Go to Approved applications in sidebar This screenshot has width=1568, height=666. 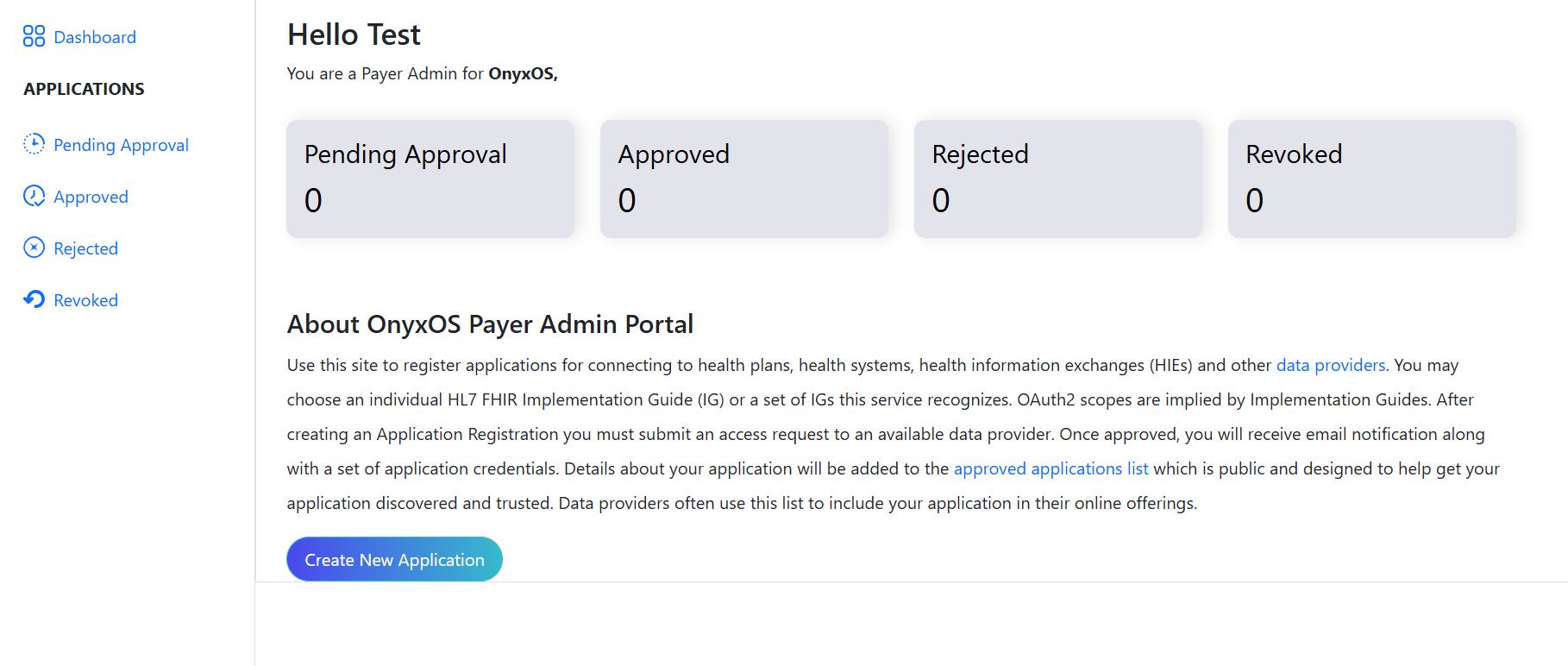point(91,197)
